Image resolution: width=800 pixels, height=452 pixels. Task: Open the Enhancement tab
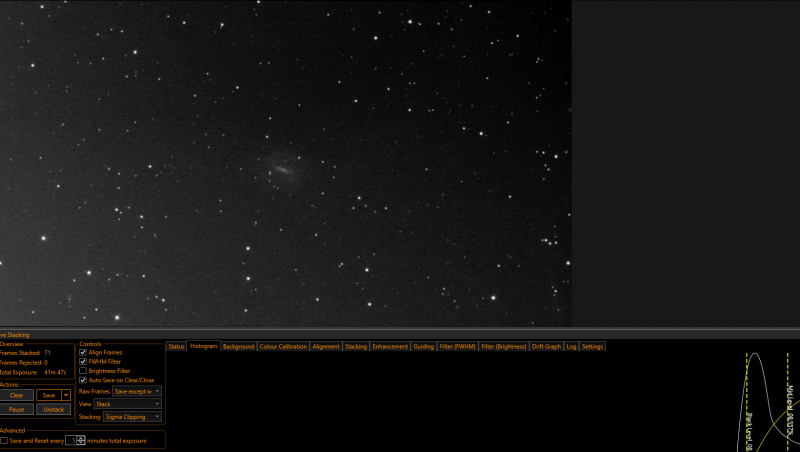pos(390,346)
